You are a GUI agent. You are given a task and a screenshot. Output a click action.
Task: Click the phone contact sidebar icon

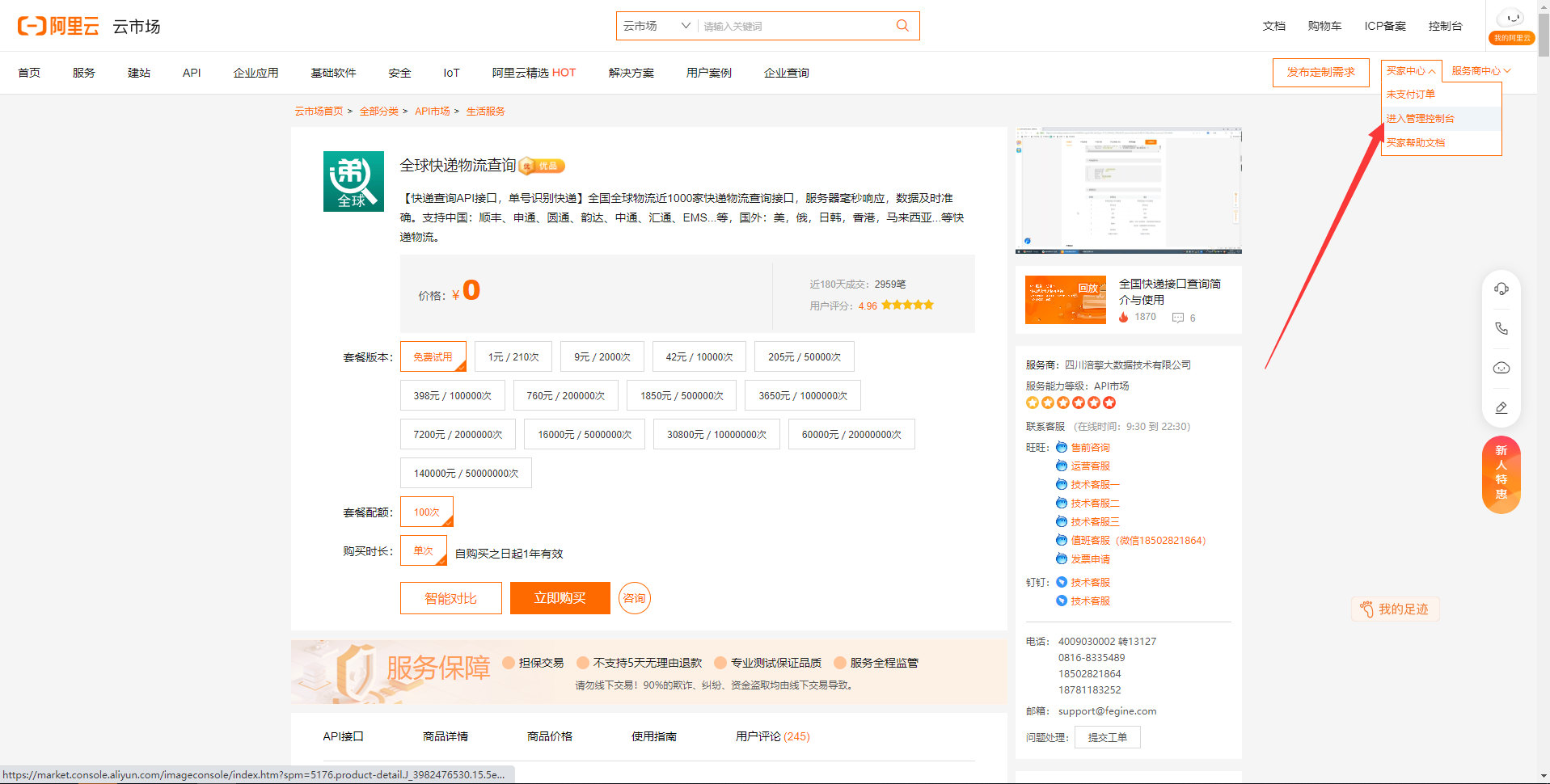[1501, 328]
